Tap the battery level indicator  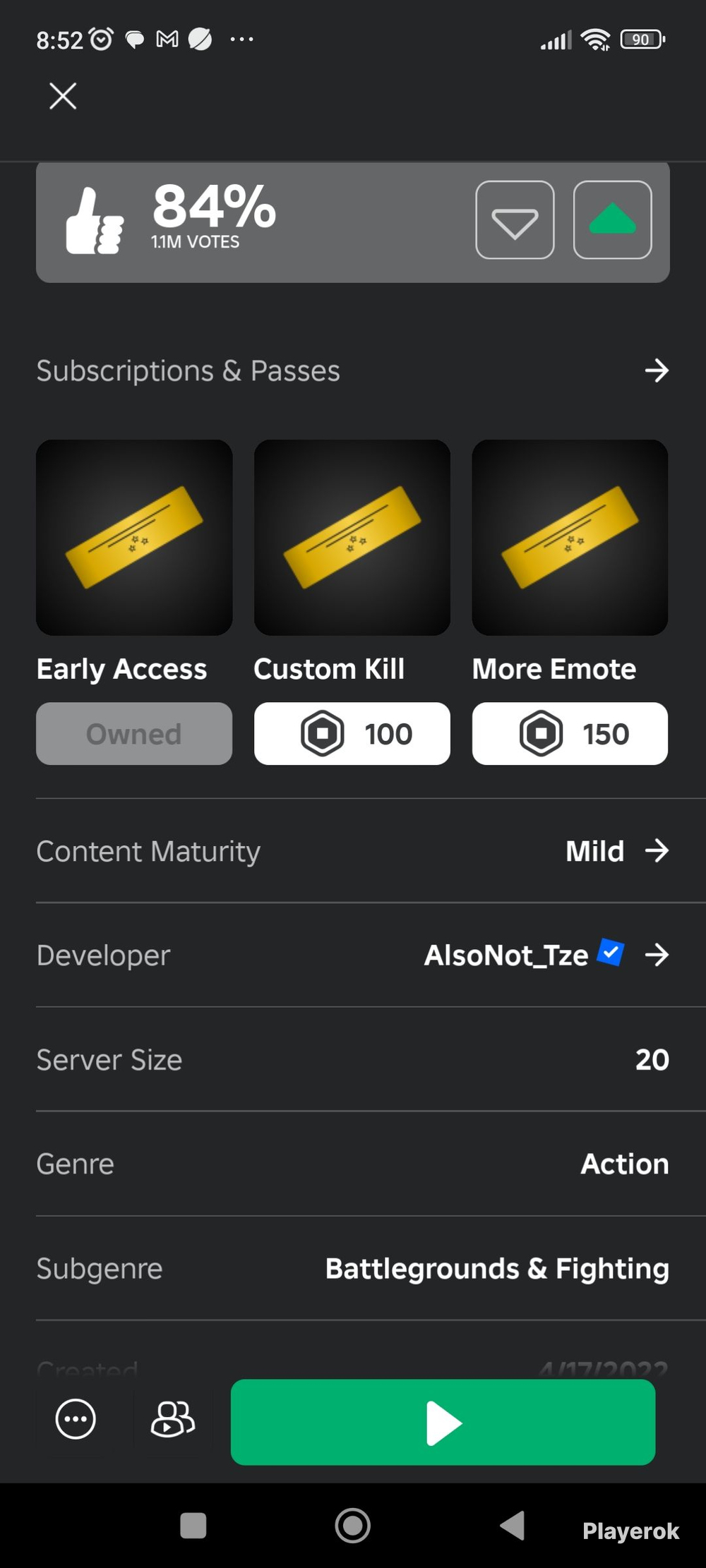point(642,40)
